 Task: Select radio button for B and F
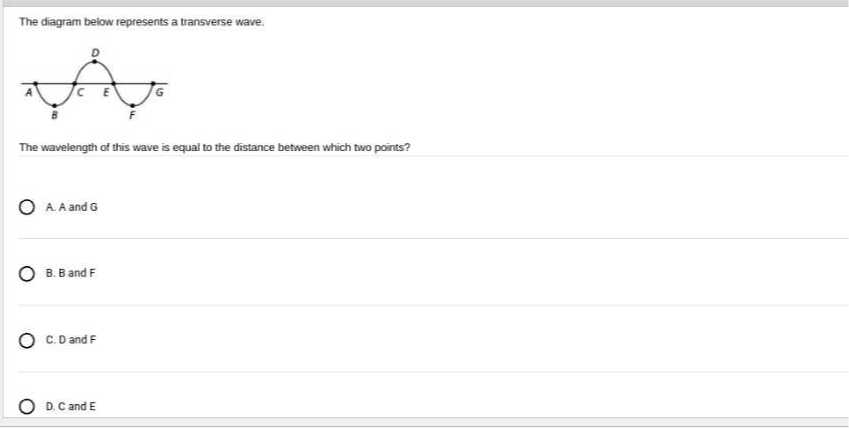pyautogui.click(x=27, y=274)
